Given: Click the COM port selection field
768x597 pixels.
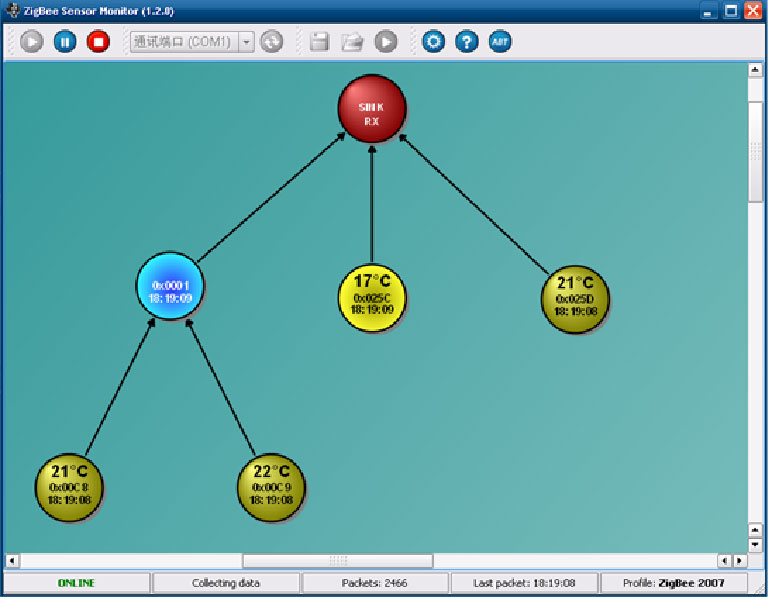Looking at the screenshot, I should pos(184,42).
